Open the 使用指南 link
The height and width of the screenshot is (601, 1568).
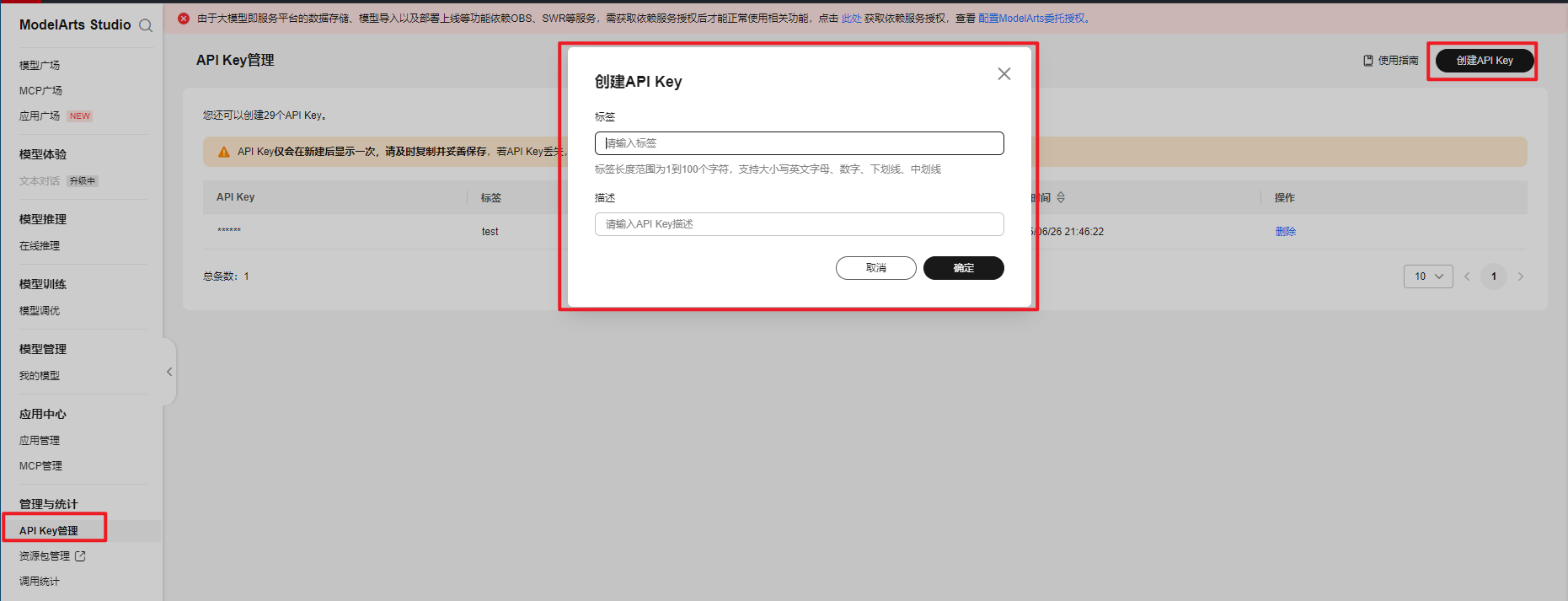pyautogui.click(x=1398, y=61)
